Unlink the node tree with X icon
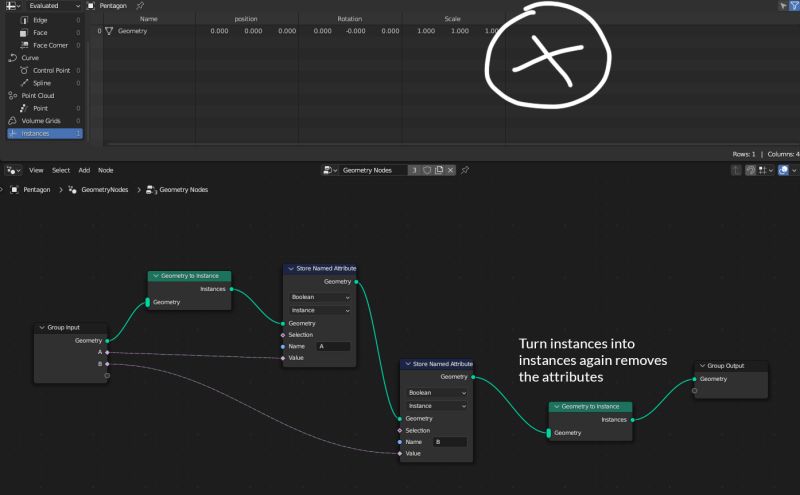Screen dimensions: 800x495 pos(451,170)
